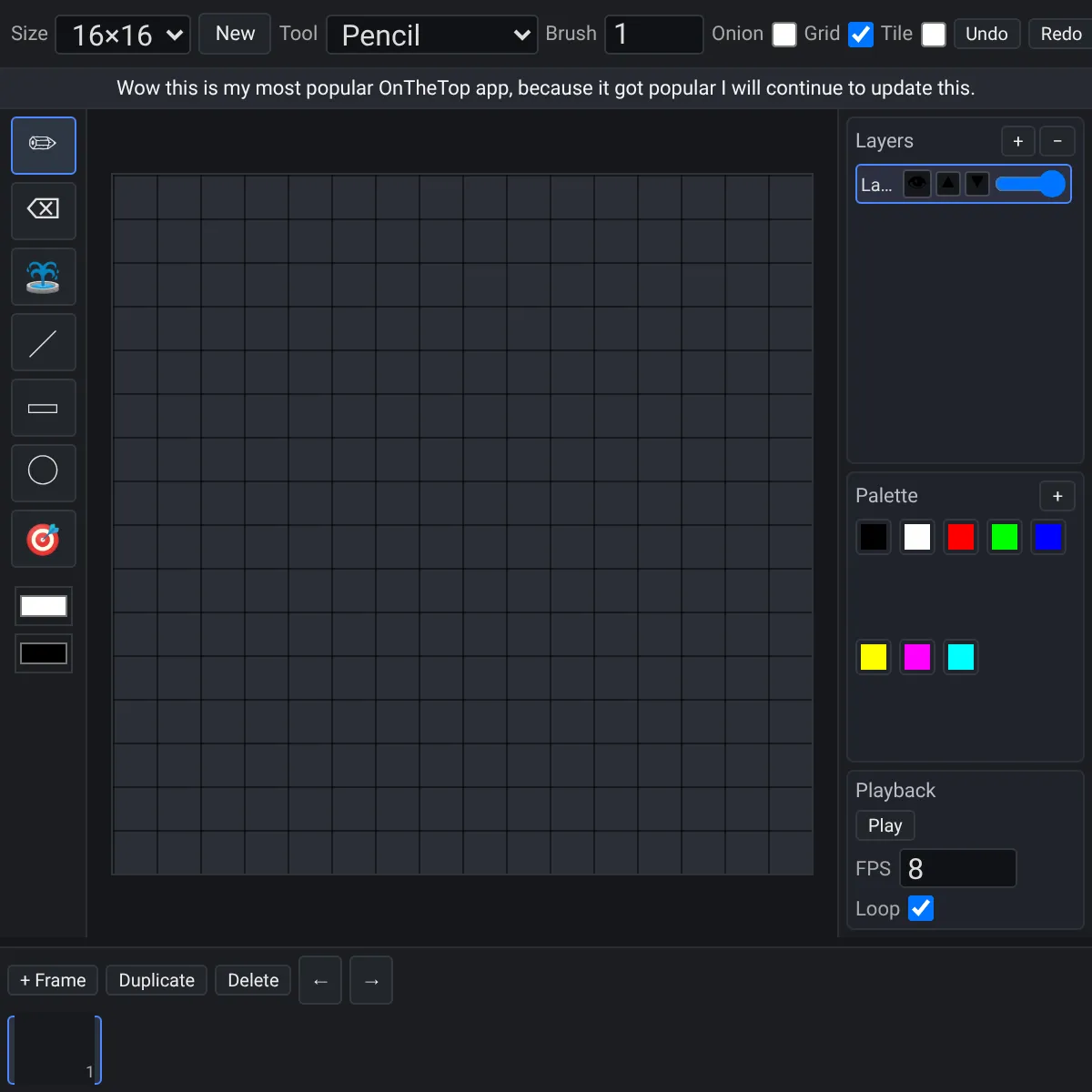The height and width of the screenshot is (1092, 1092).
Task: Remove layer with minus button
Action: pos(1057,141)
